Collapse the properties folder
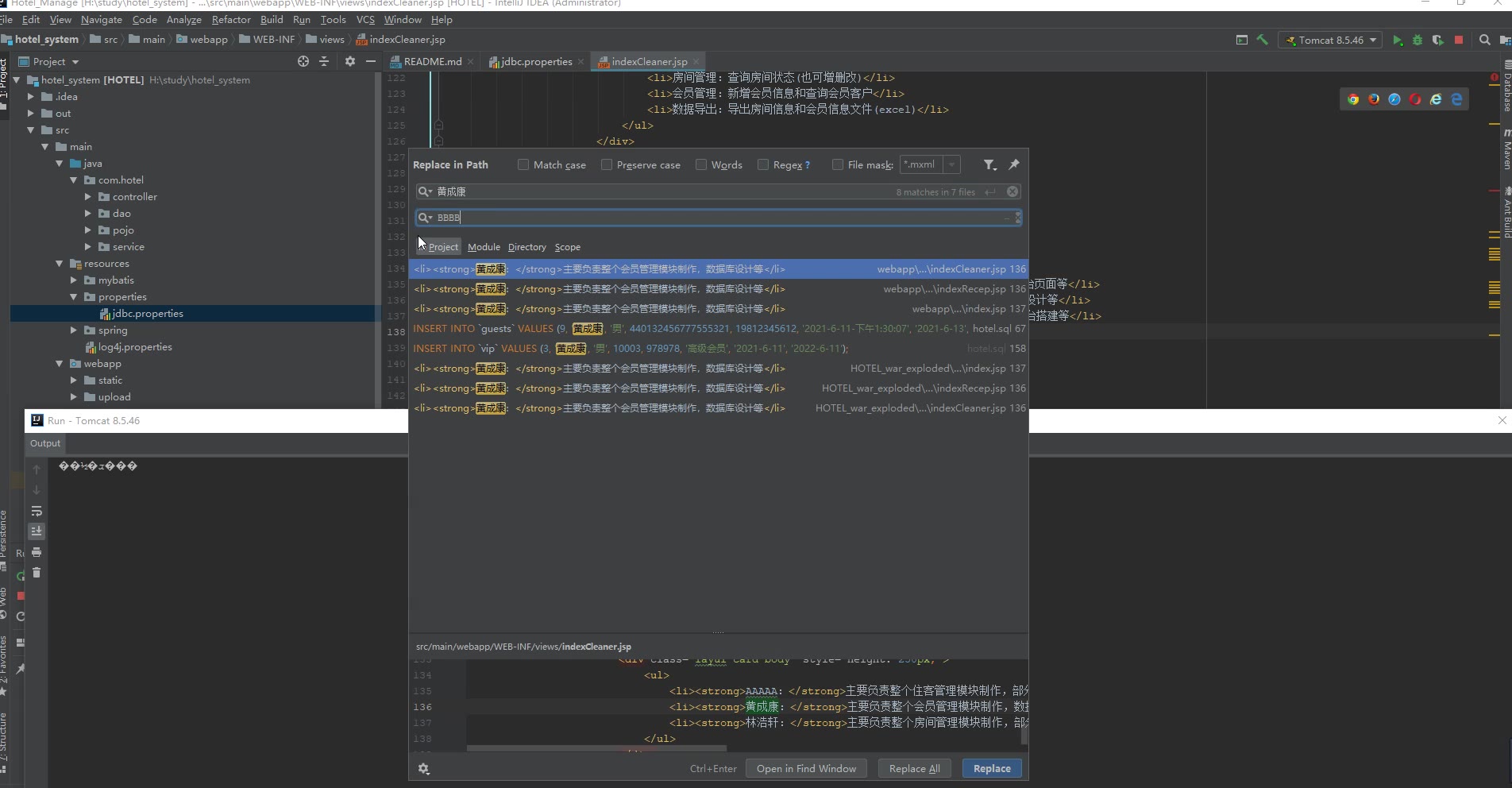This screenshot has width=1512, height=788. tap(74, 297)
